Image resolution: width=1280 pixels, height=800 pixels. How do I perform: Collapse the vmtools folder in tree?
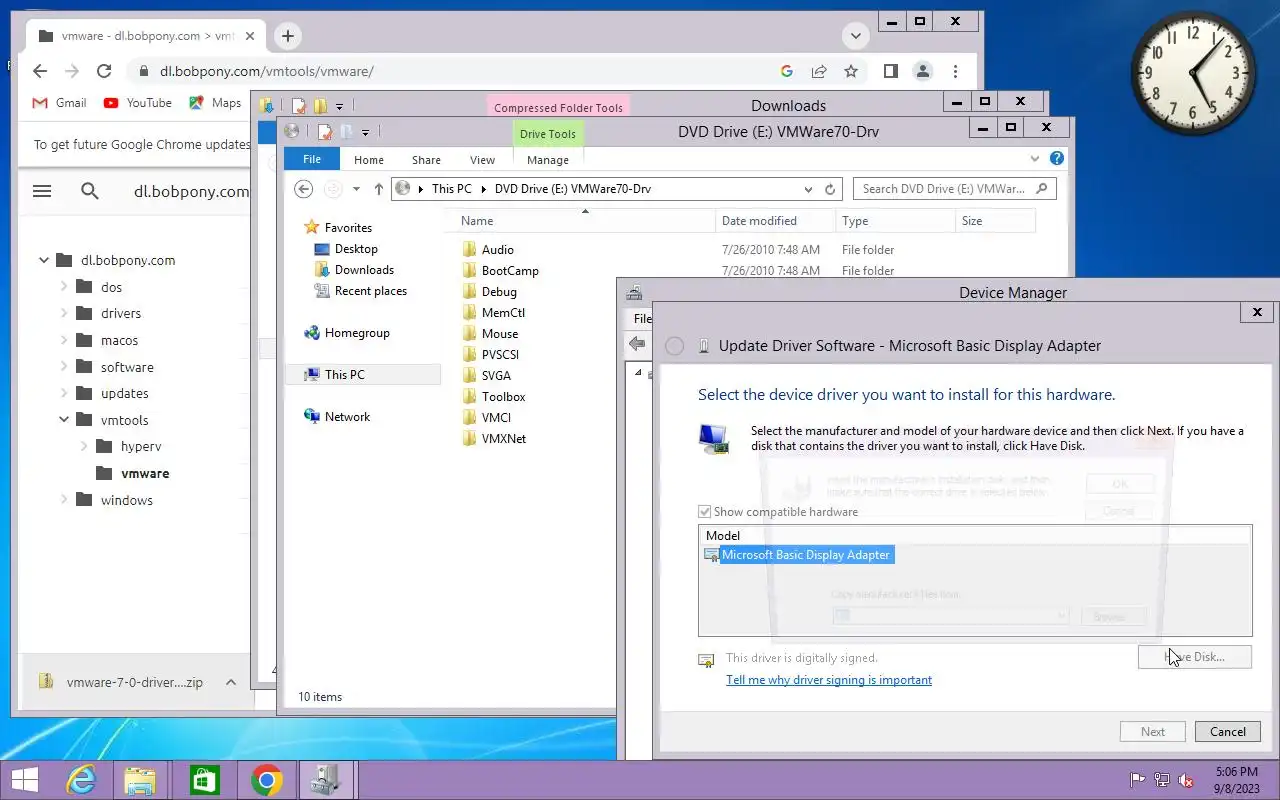pos(64,420)
